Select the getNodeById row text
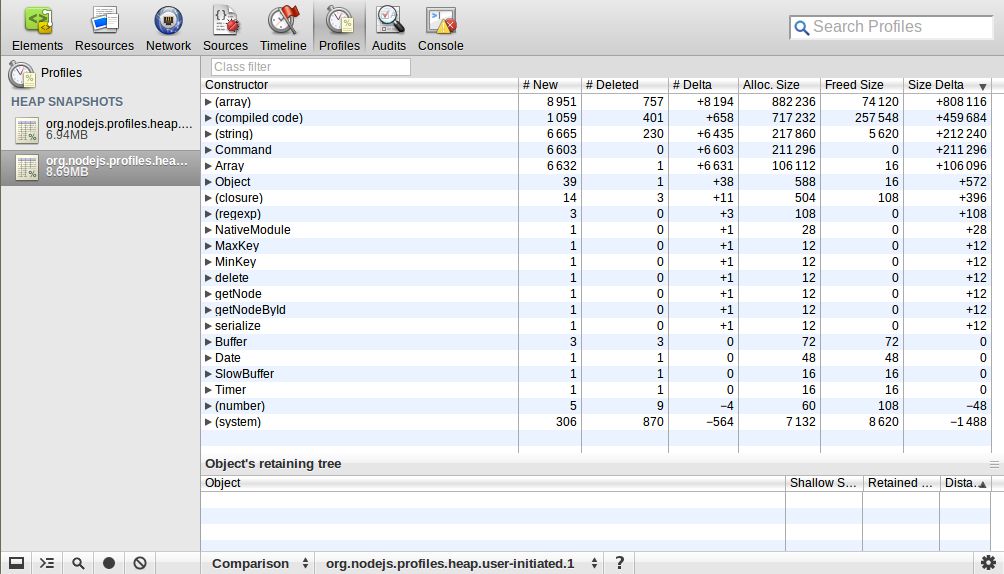The image size is (1004, 574). coord(250,310)
